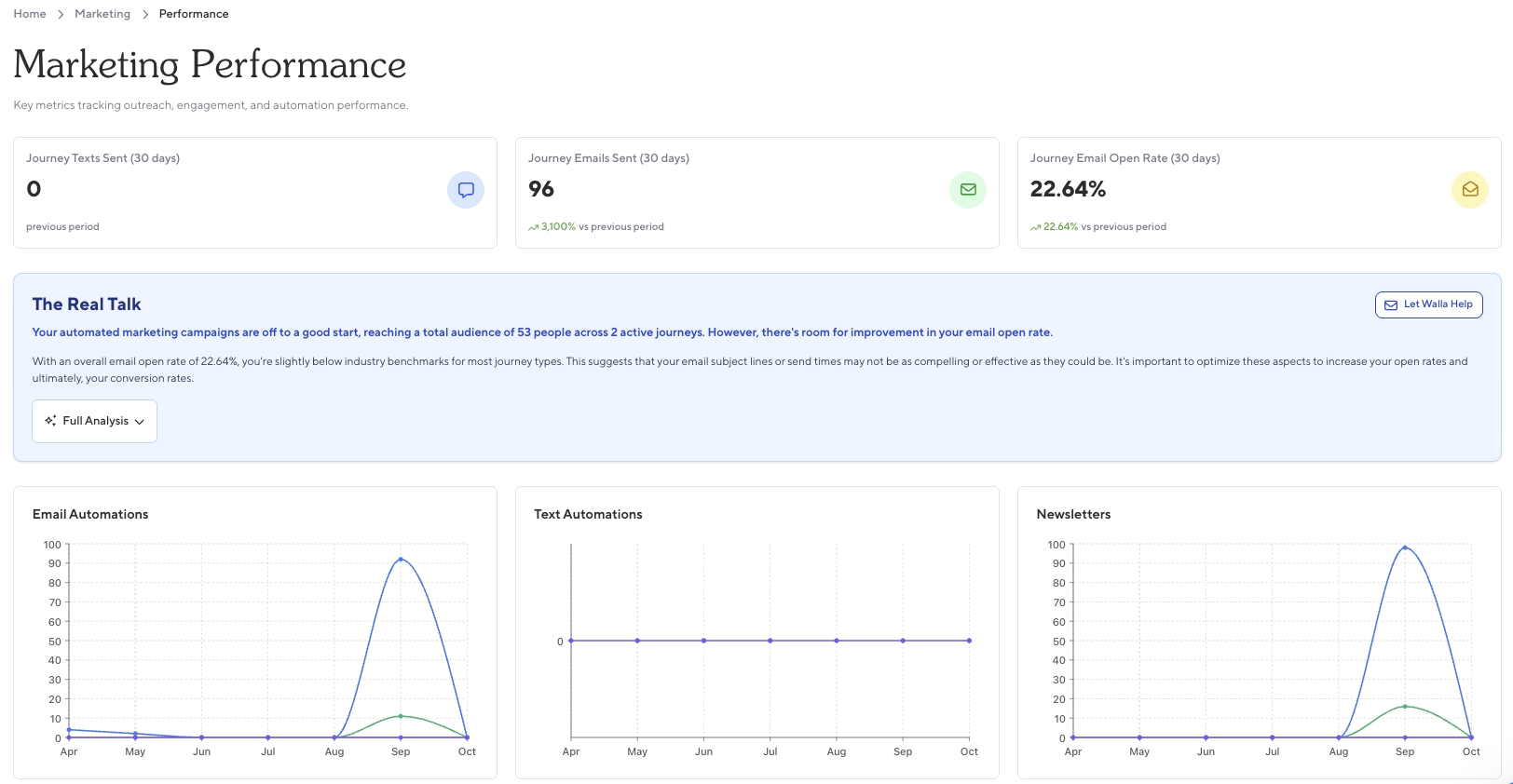Viewport: 1513px width, 784px height.
Task: Click the Jul data point in Text Automations chart
Action: (x=770, y=641)
